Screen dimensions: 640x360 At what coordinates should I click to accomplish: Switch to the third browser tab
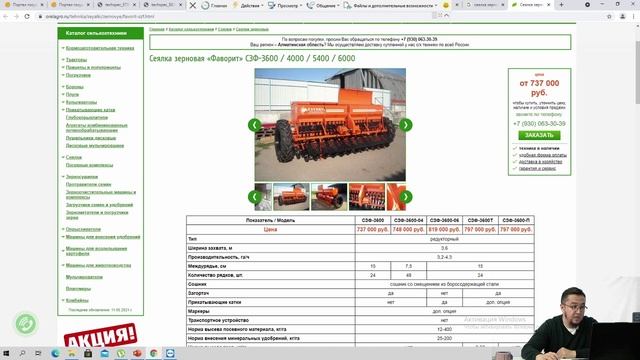[x=116, y=5]
